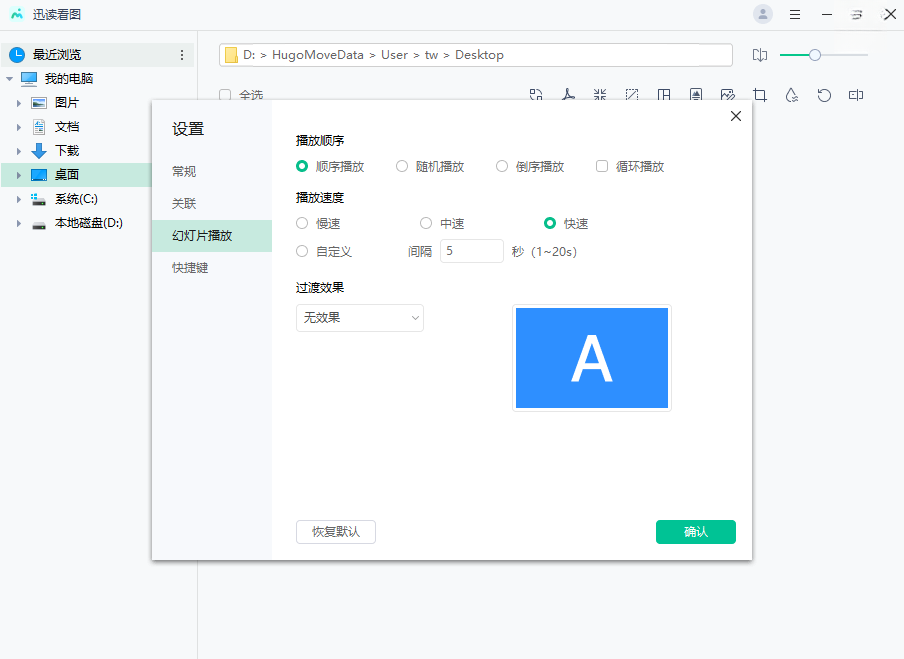Image resolution: width=904 pixels, height=659 pixels.
Task: Select 随机播放 radio button
Action: tap(402, 167)
